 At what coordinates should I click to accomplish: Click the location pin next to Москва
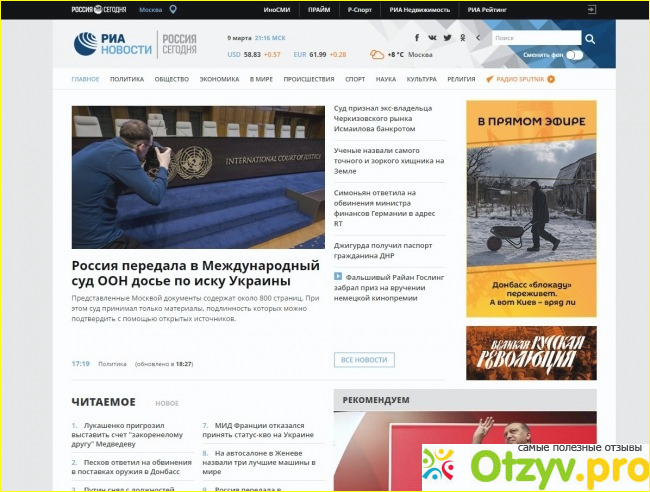[x=172, y=9]
